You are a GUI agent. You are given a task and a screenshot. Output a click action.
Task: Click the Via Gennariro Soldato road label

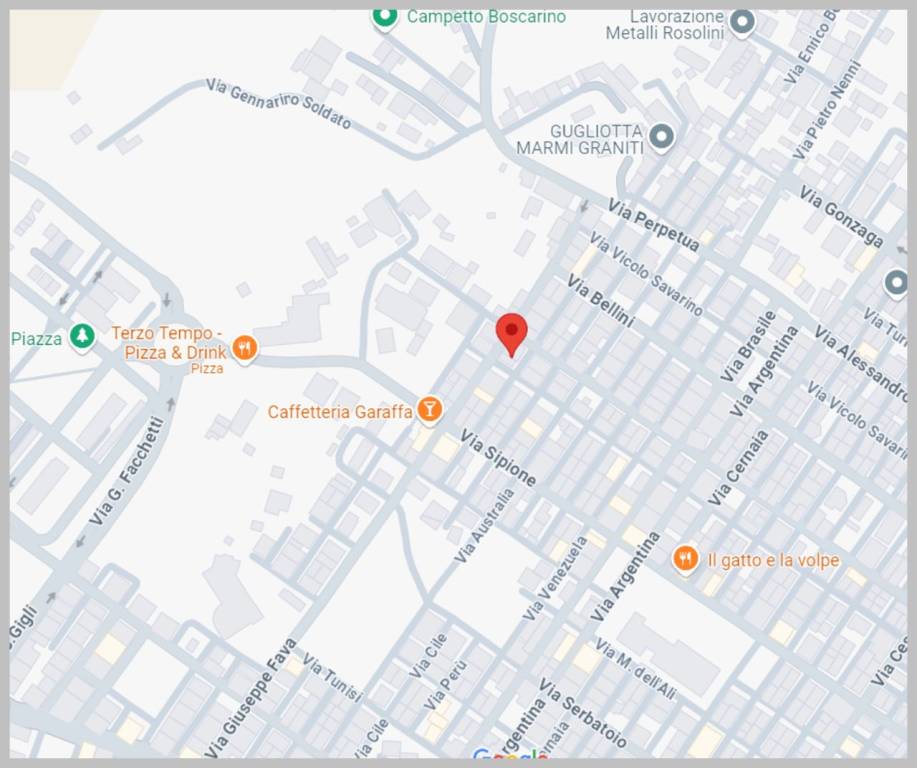pos(279,104)
